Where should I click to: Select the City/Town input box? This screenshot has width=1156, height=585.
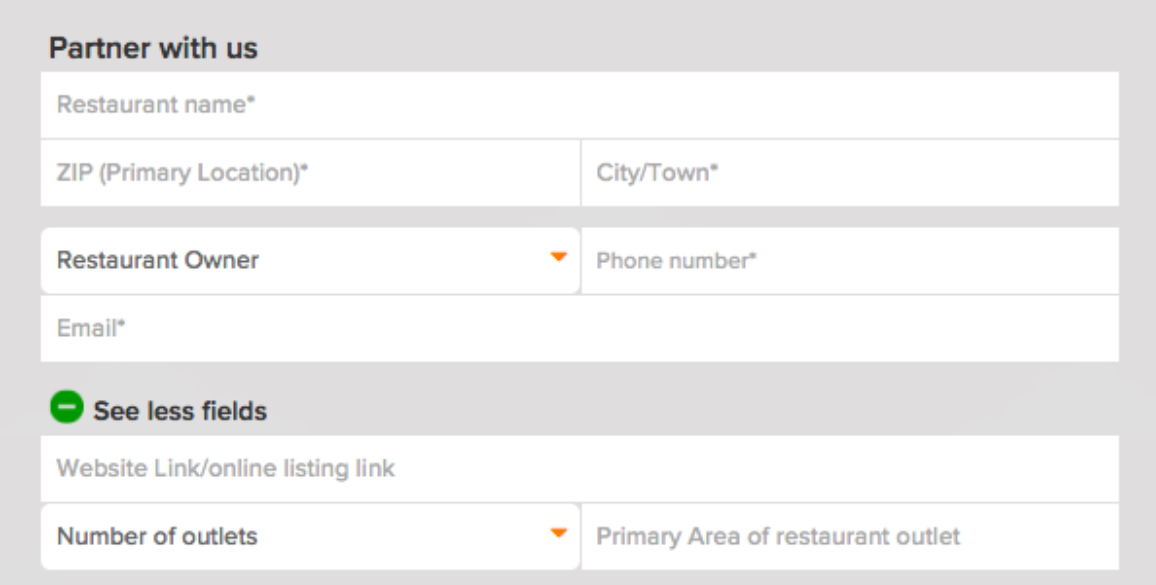850,173
